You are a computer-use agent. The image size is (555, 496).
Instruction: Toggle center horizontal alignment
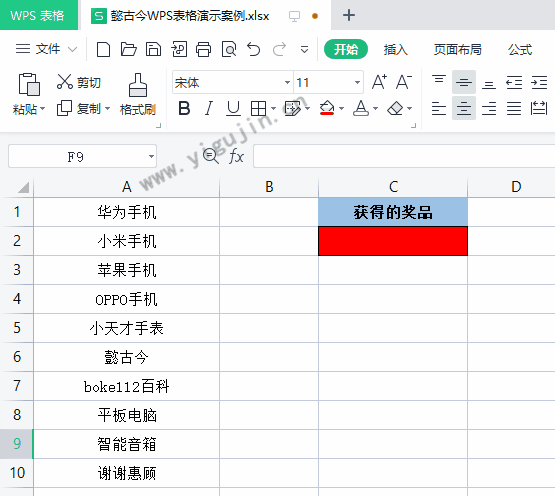[x=464, y=108]
